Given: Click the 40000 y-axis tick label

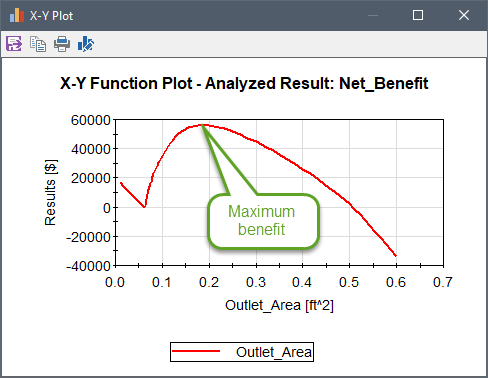Looking at the screenshot, I should [x=90, y=149].
